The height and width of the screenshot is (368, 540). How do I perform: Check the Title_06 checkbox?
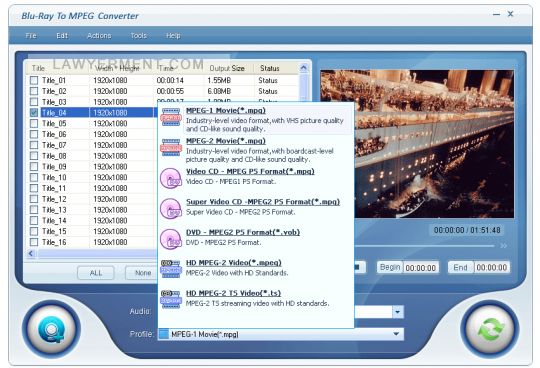tap(34, 134)
